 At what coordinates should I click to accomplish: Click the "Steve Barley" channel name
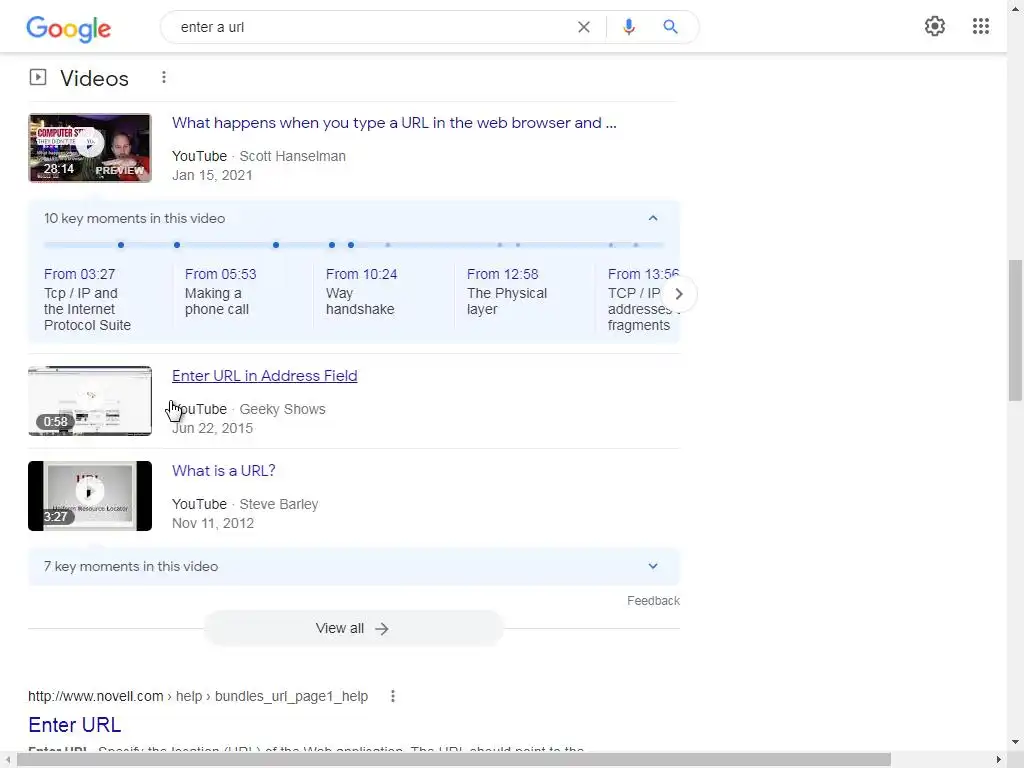click(279, 504)
